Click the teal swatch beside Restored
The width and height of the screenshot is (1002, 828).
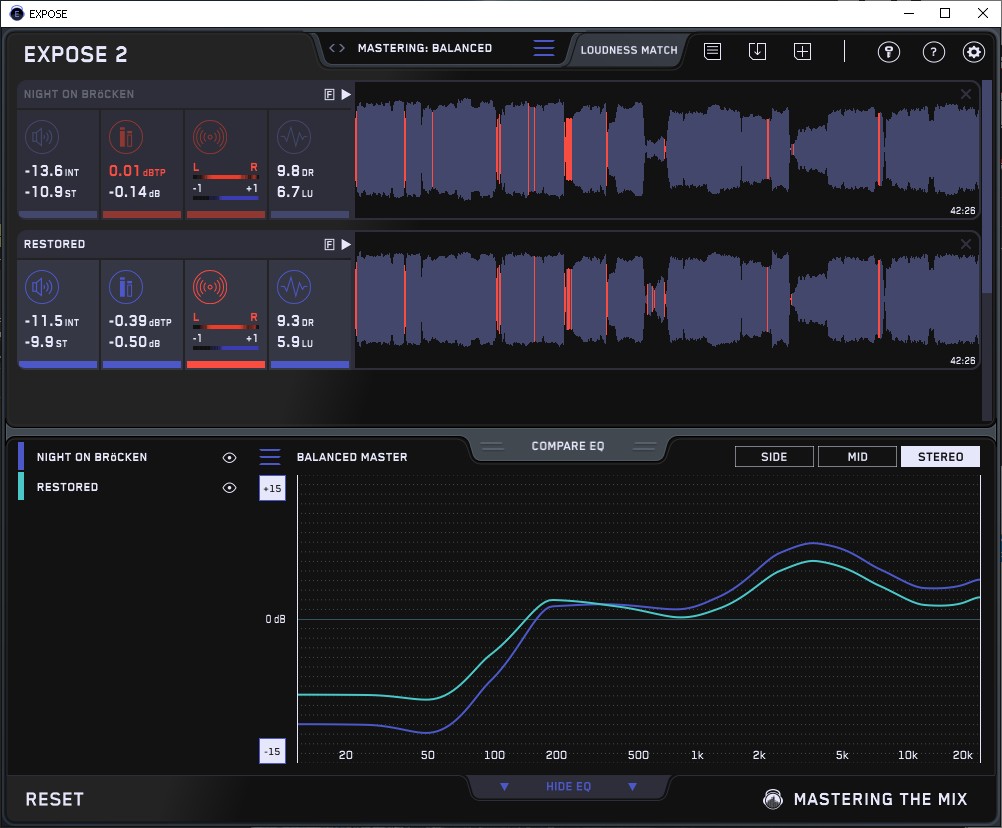tap(21, 486)
